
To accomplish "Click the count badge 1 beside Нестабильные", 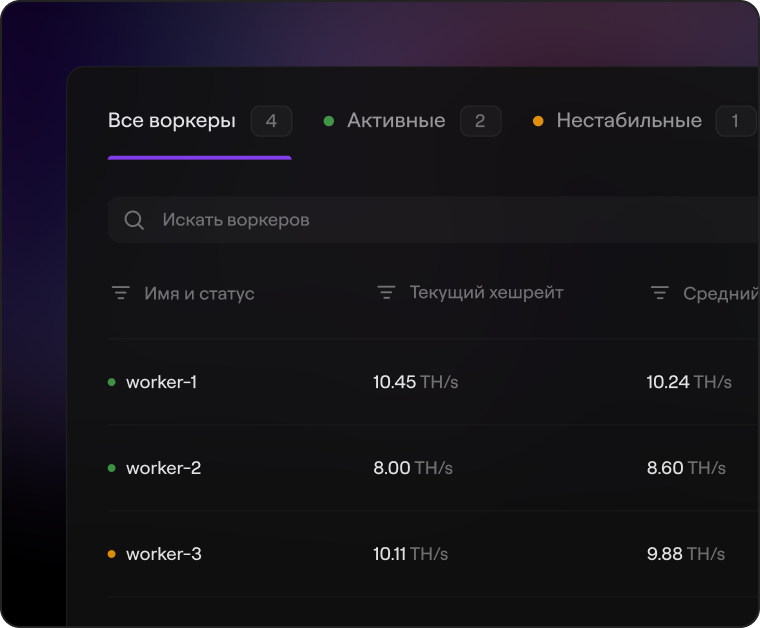I will 735,121.
